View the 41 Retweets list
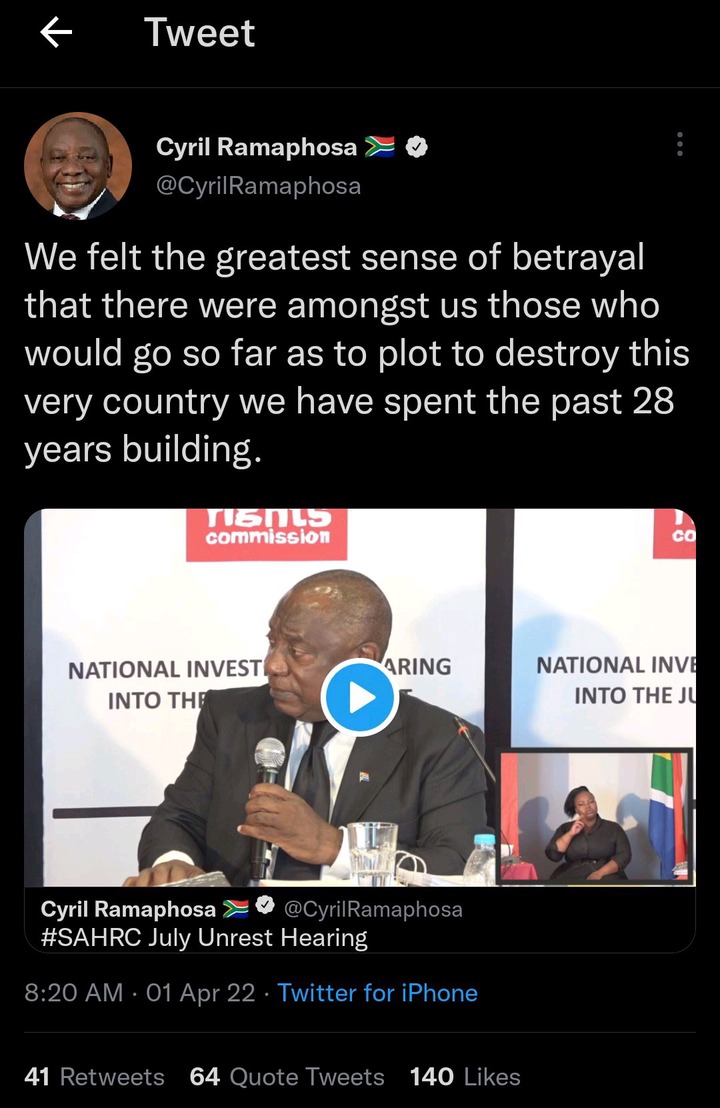 point(94,1076)
